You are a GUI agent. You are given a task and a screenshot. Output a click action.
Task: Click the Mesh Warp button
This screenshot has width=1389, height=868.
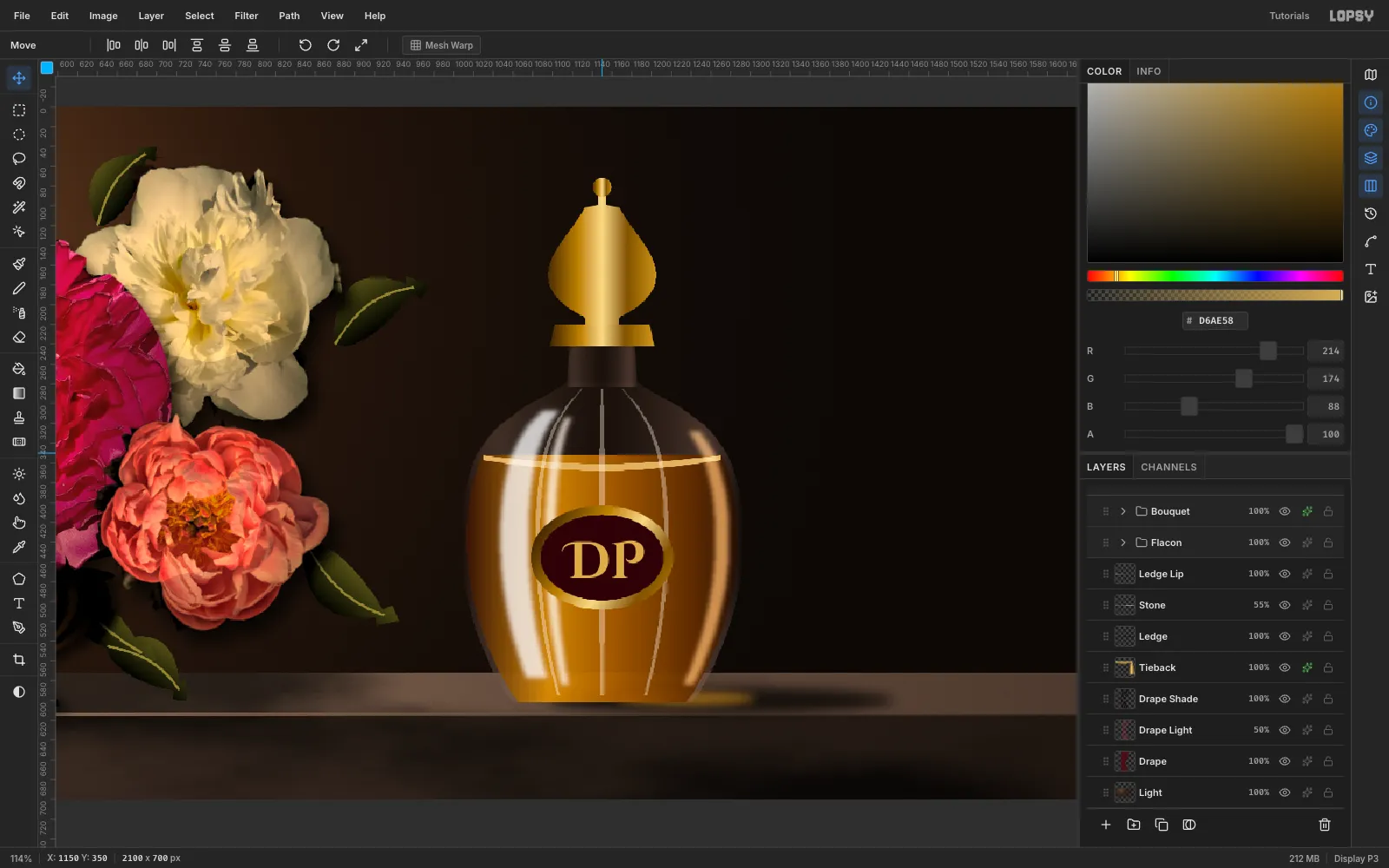tap(442, 45)
